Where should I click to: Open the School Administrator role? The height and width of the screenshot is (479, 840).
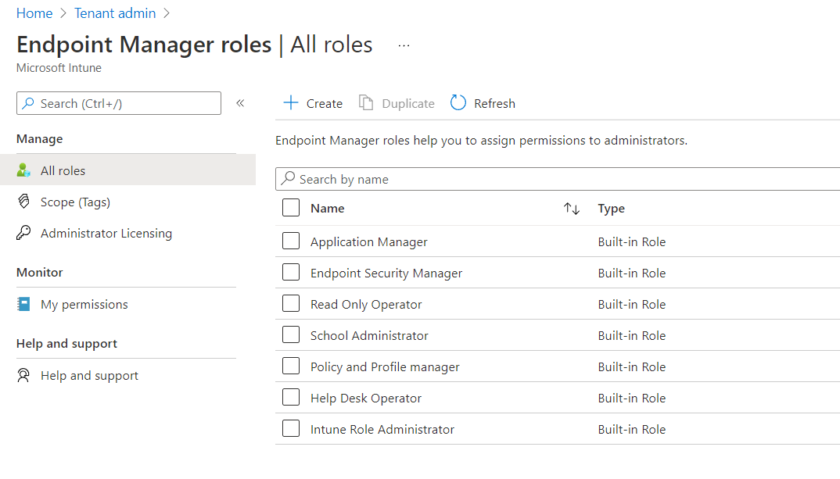pos(369,335)
